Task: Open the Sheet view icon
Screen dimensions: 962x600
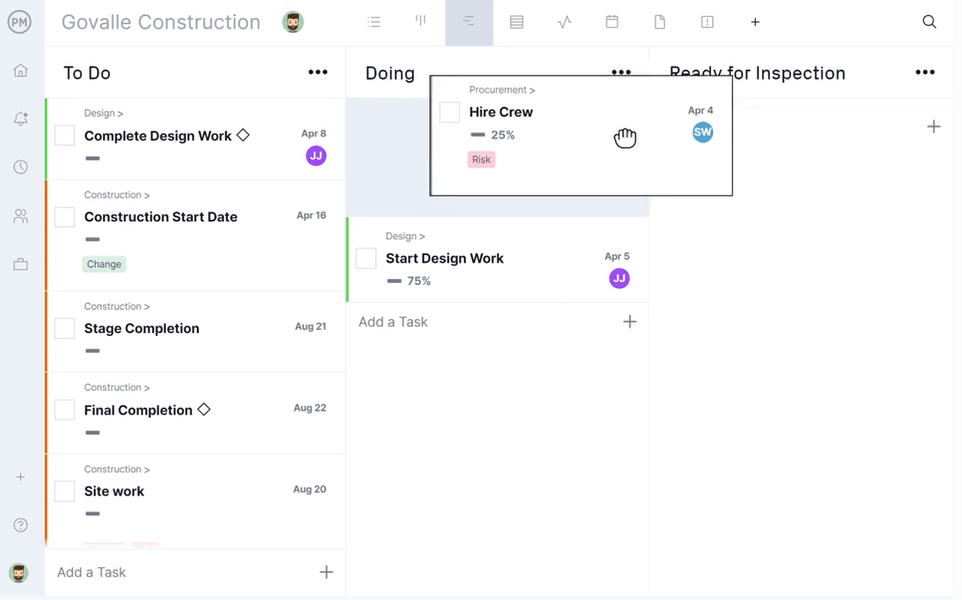Action: tap(516, 21)
